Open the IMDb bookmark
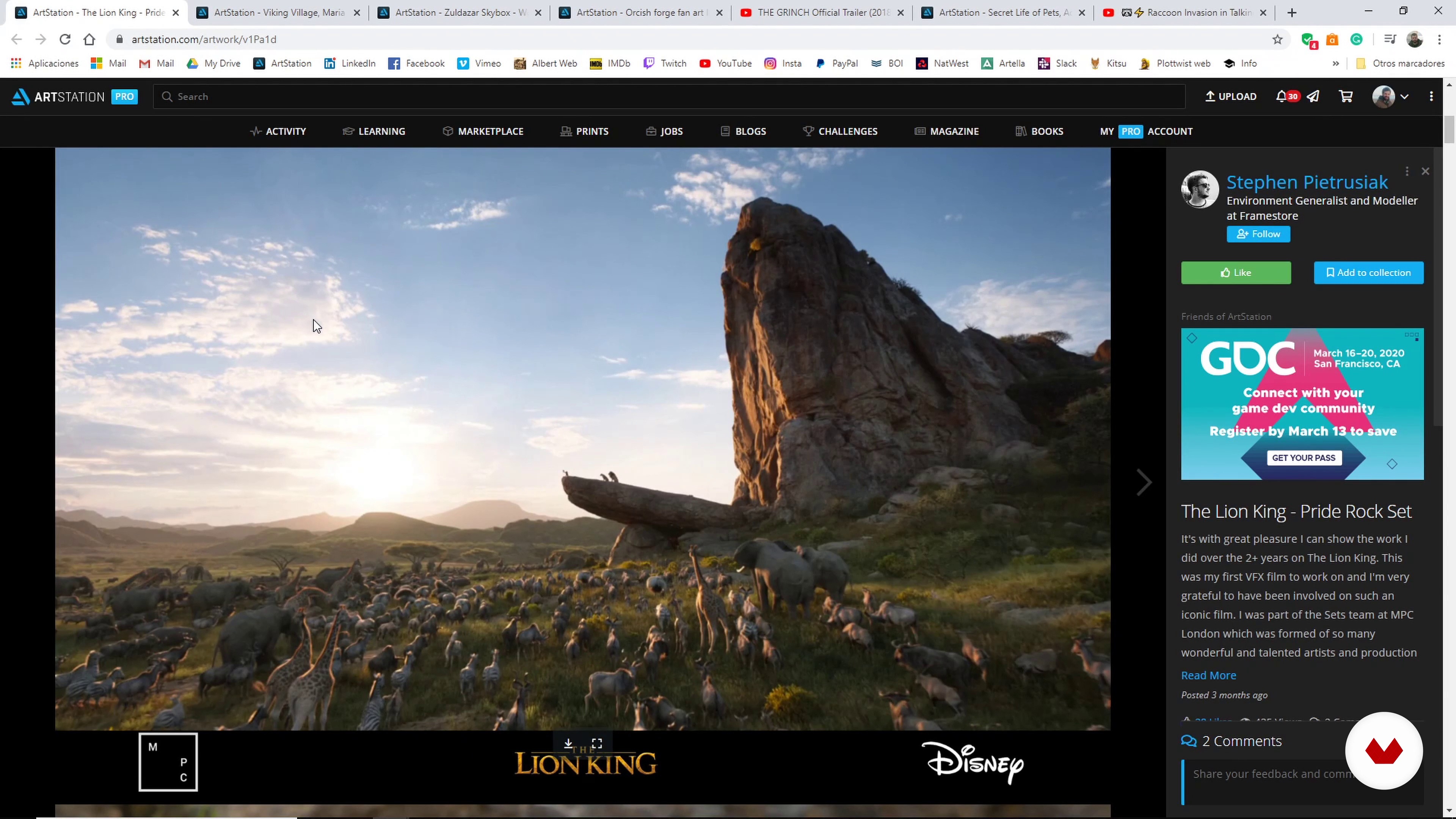 [x=610, y=63]
